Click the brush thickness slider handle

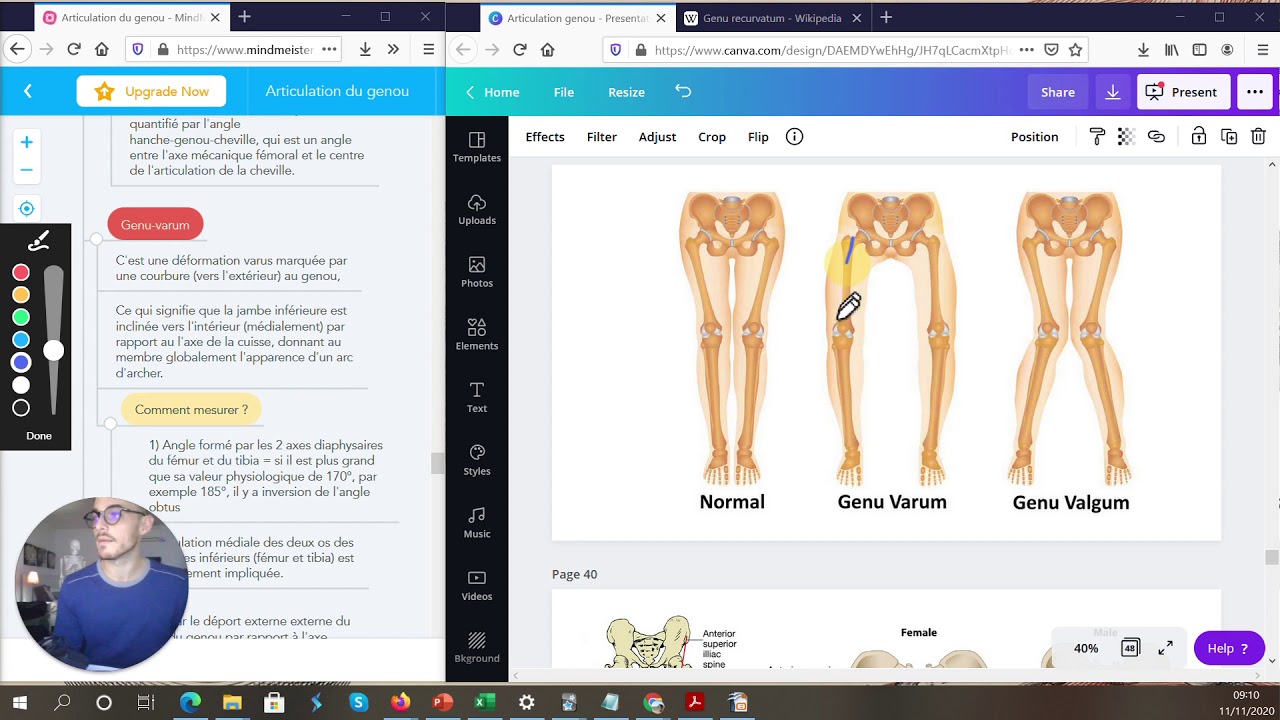pyautogui.click(x=53, y=350)
